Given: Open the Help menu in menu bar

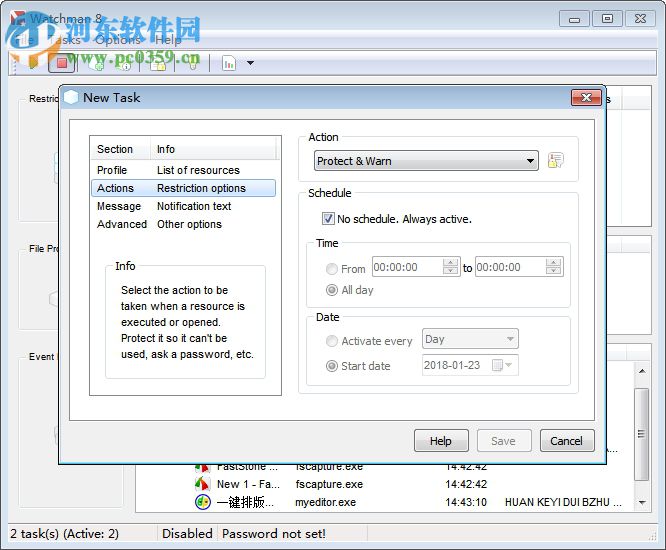Looking at the screenshot, I should [x=168, y=40].
